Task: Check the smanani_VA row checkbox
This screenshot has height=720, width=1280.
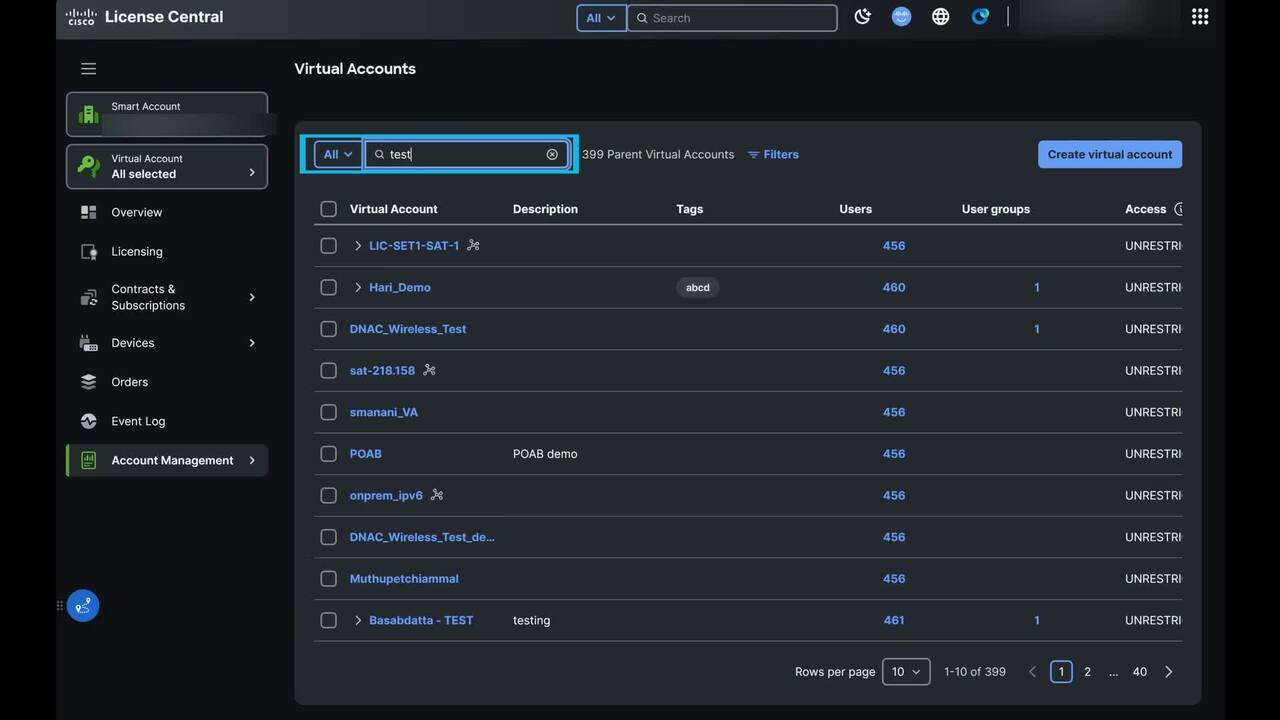Action: click(328, 412)
